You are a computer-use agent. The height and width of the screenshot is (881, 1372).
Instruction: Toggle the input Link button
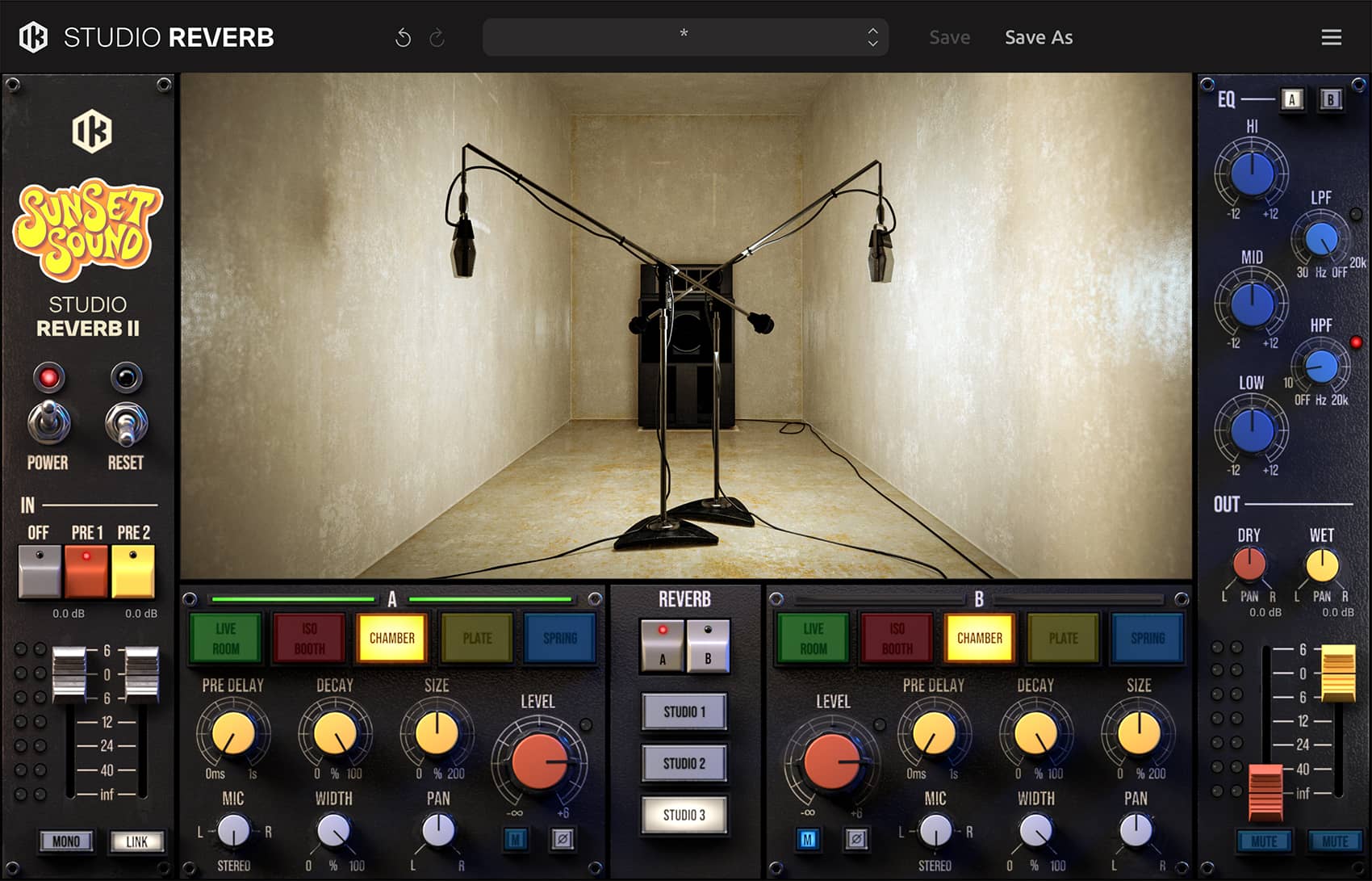click(x=136, y=841)
